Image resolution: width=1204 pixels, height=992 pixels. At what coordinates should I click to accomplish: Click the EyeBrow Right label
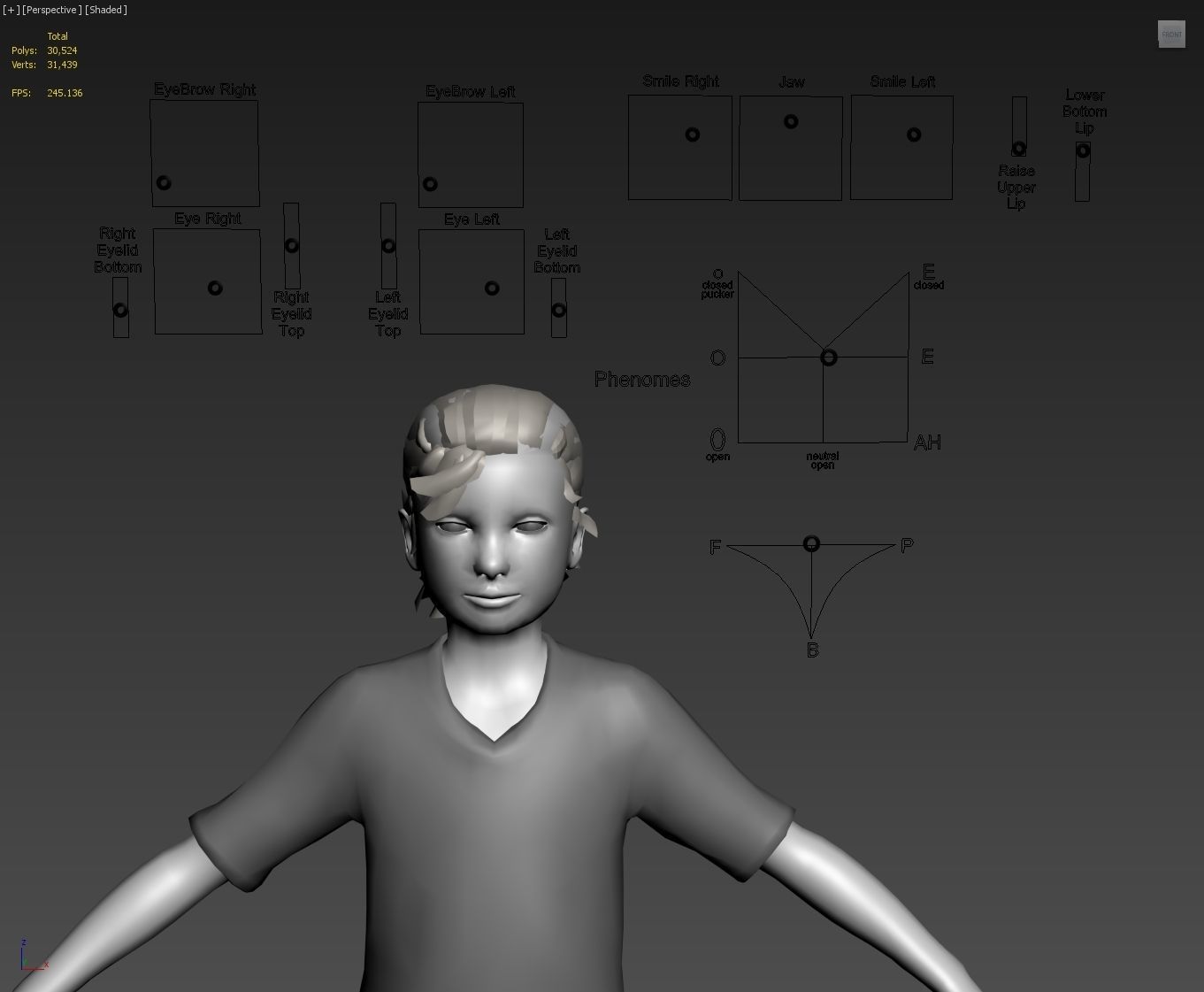tap(205, 89)
